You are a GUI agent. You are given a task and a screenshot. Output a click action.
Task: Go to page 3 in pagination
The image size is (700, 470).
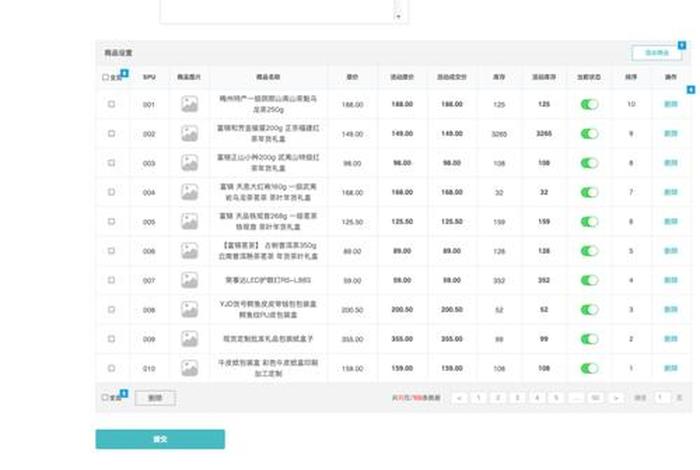[517, 398]
